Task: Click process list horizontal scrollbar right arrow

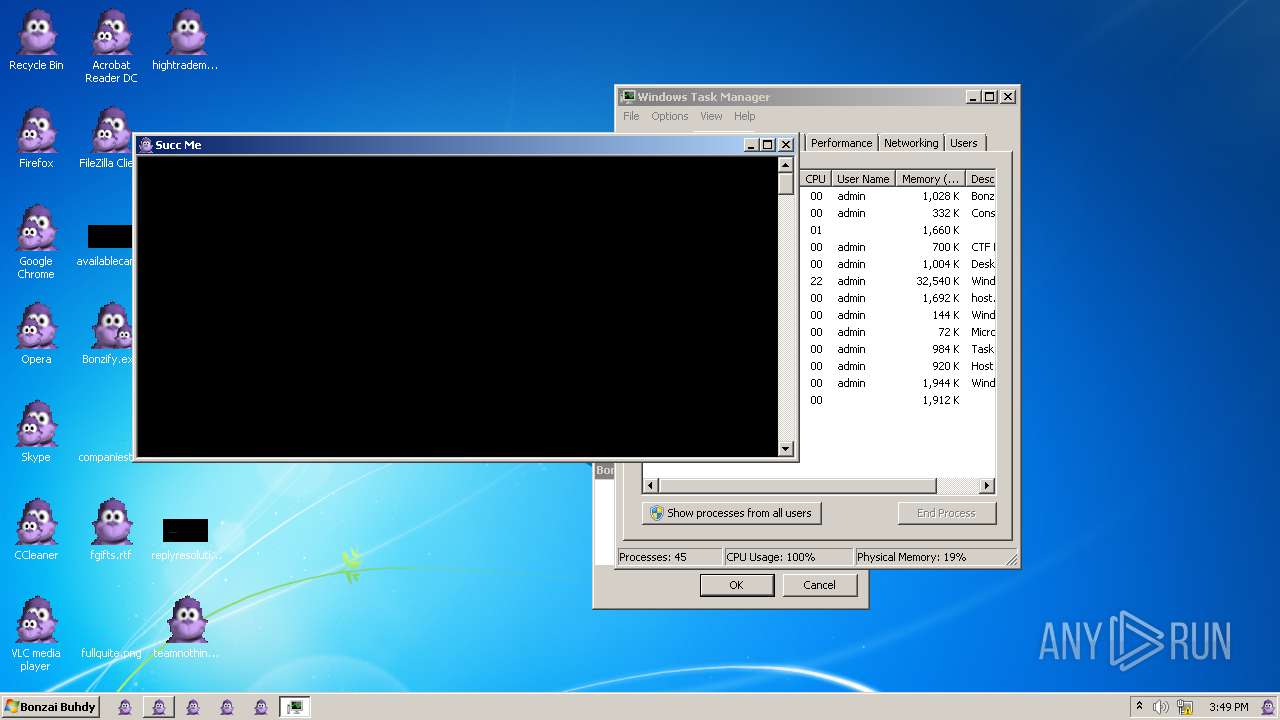Action: click(x=987, y=485)
